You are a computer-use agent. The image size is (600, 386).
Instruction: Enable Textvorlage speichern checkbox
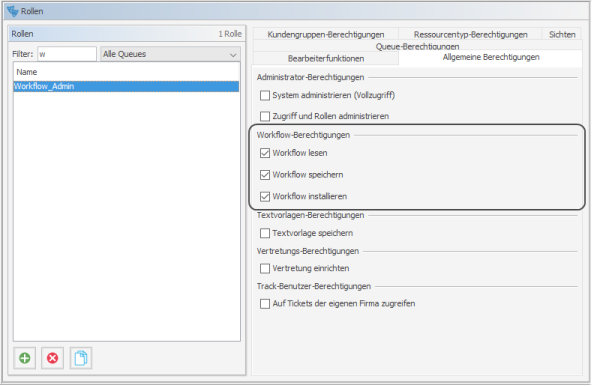265,233
